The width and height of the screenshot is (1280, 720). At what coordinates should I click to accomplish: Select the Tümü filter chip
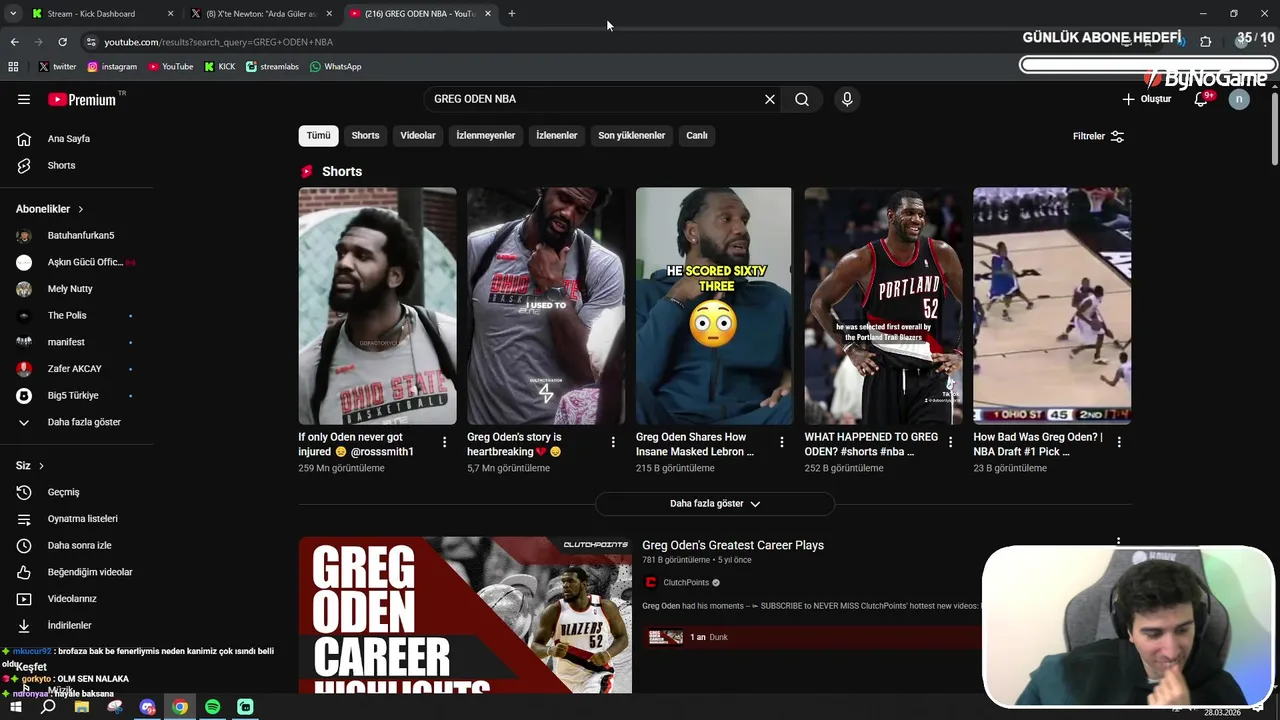coord(318,135)
